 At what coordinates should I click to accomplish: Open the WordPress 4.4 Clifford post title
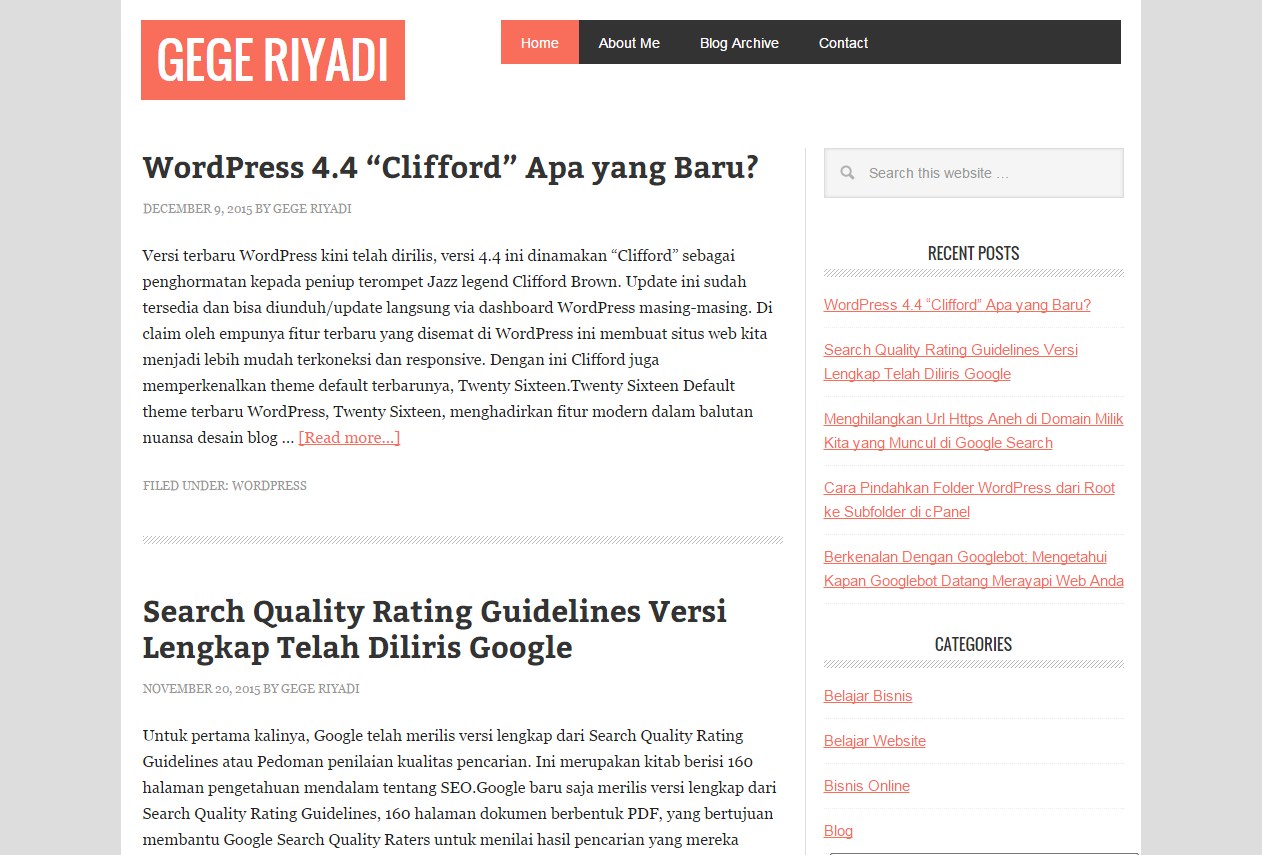click(450, 167)
